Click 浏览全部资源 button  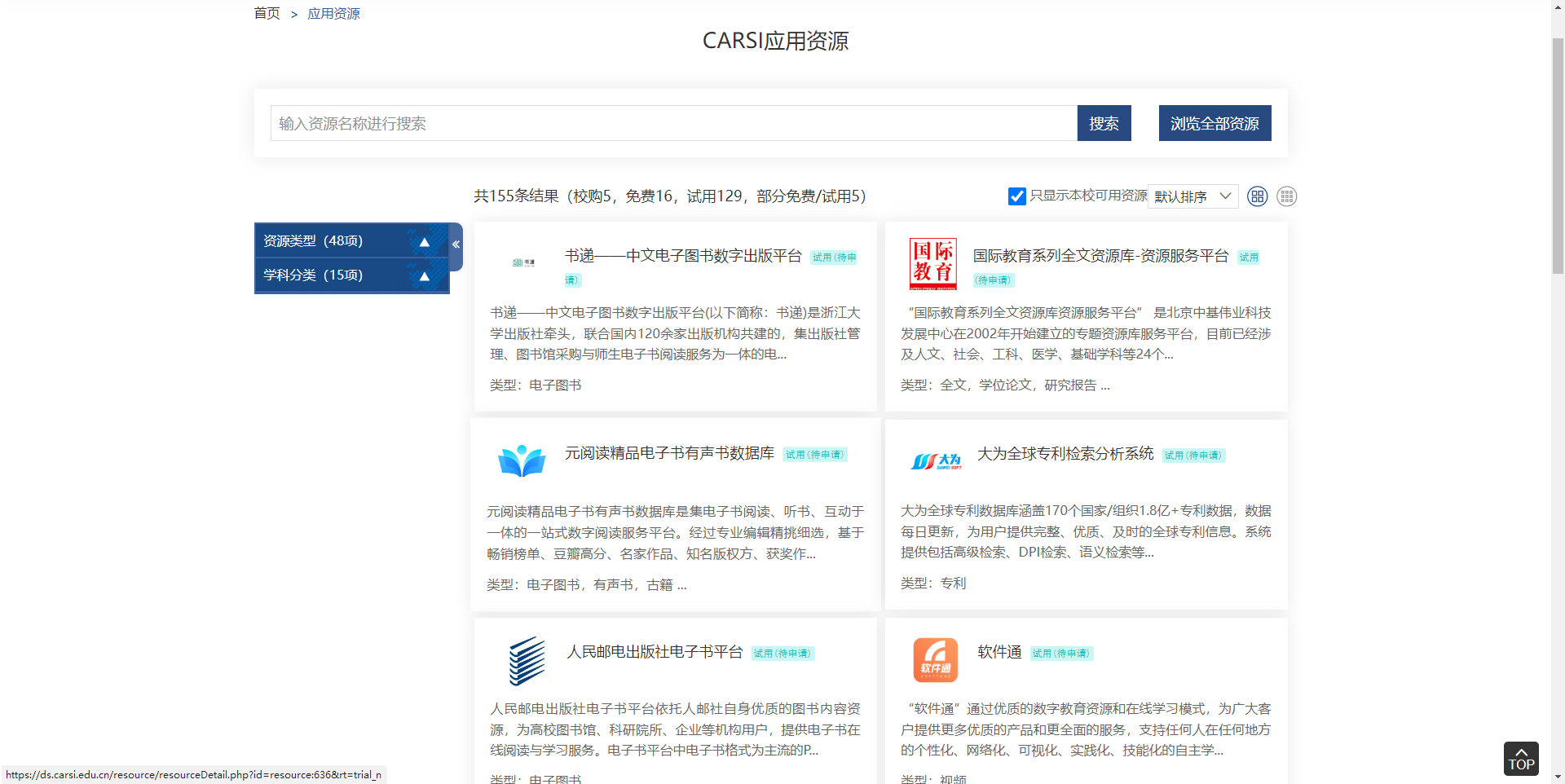click(1215, 123)
